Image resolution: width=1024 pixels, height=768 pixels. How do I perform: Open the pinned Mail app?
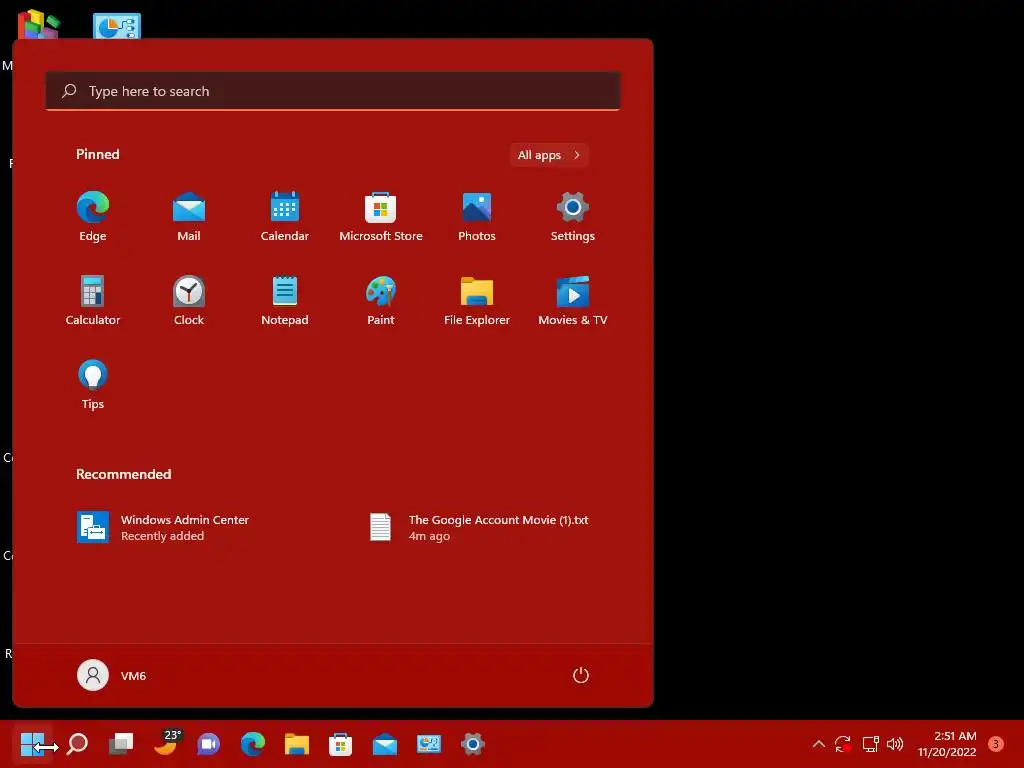(x=189, y=217)
